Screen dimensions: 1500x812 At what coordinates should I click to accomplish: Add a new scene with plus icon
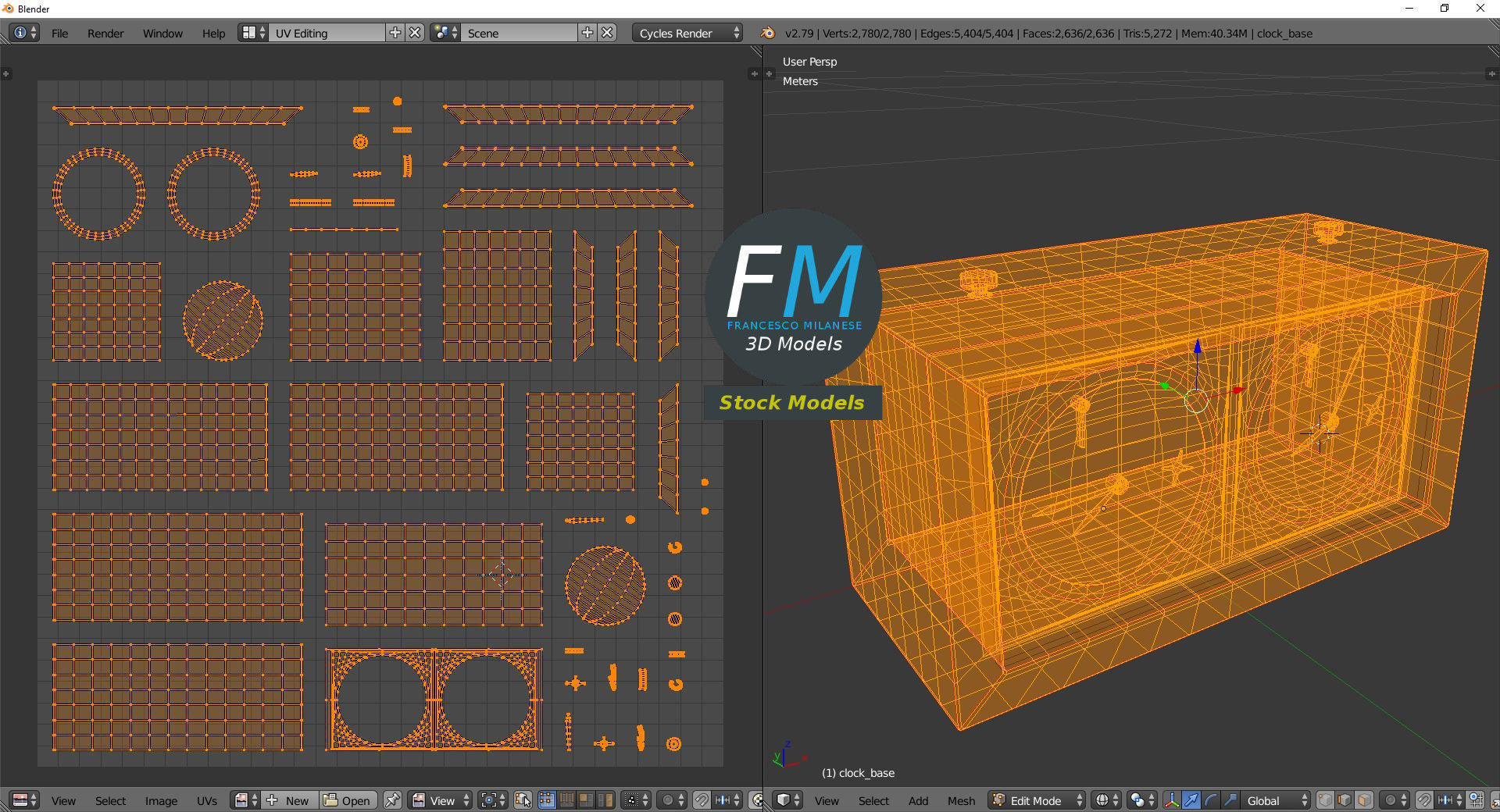pos(587,33)
